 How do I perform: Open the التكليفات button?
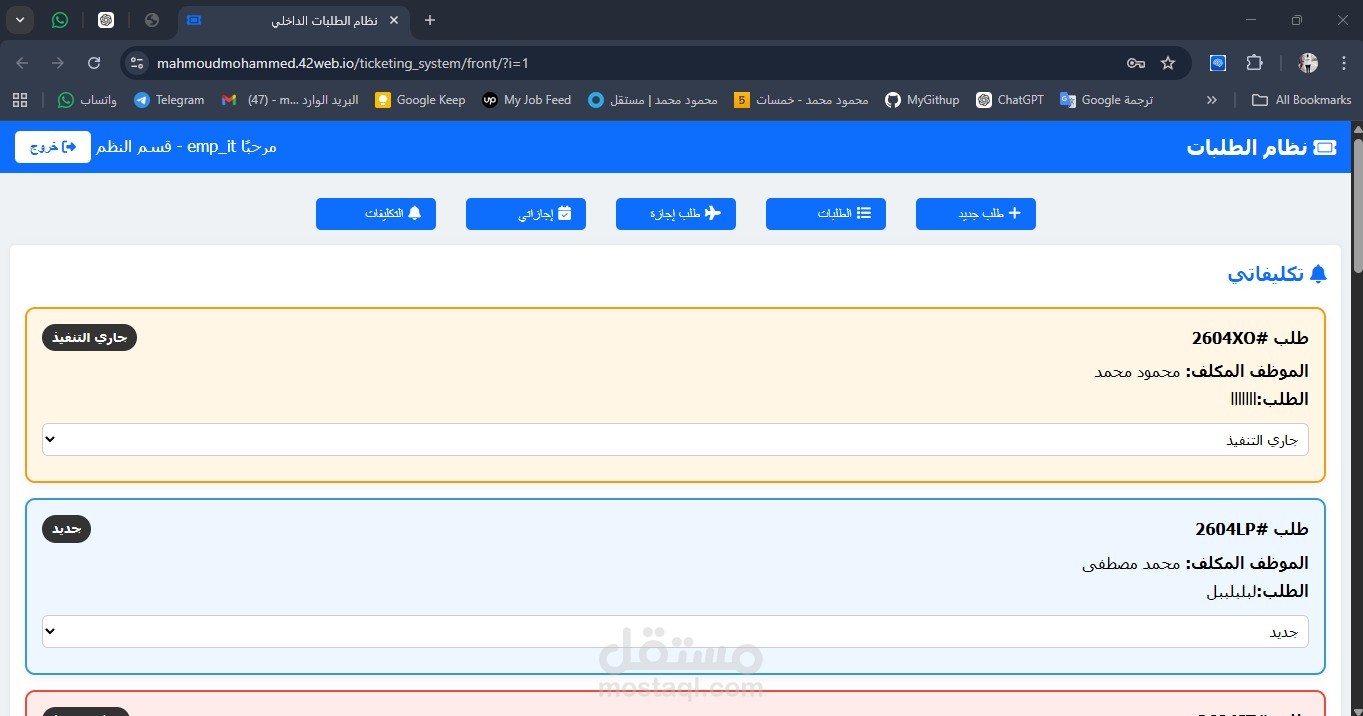[376, 214]
